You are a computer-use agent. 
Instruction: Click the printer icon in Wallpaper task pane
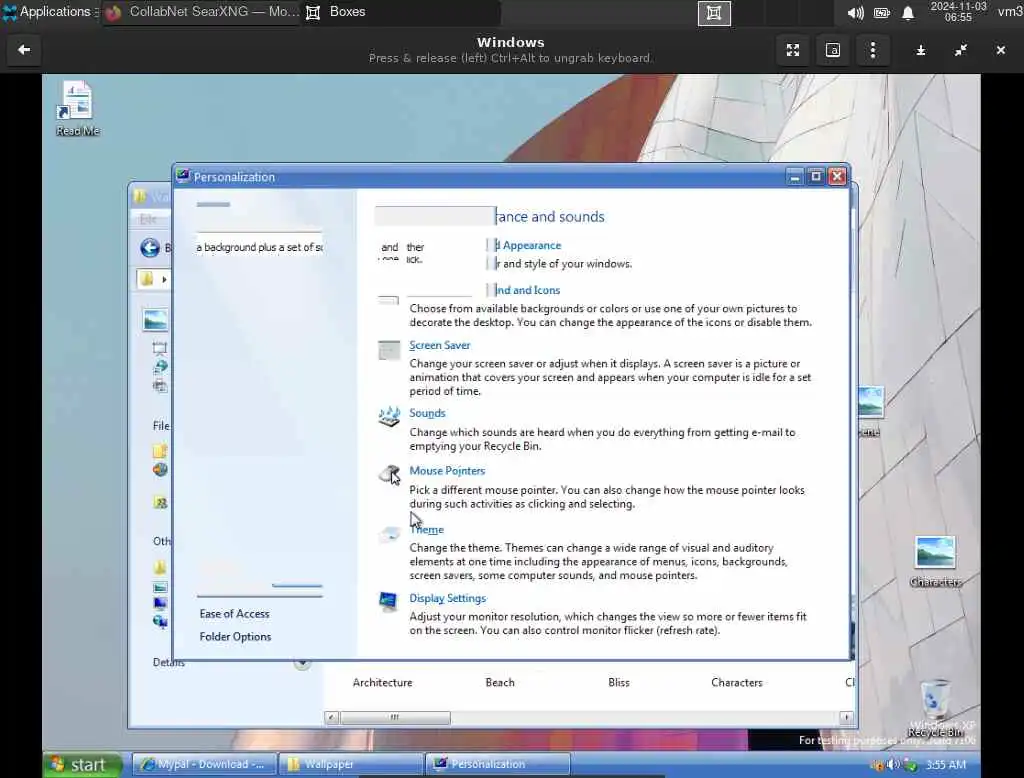(159, 386)
